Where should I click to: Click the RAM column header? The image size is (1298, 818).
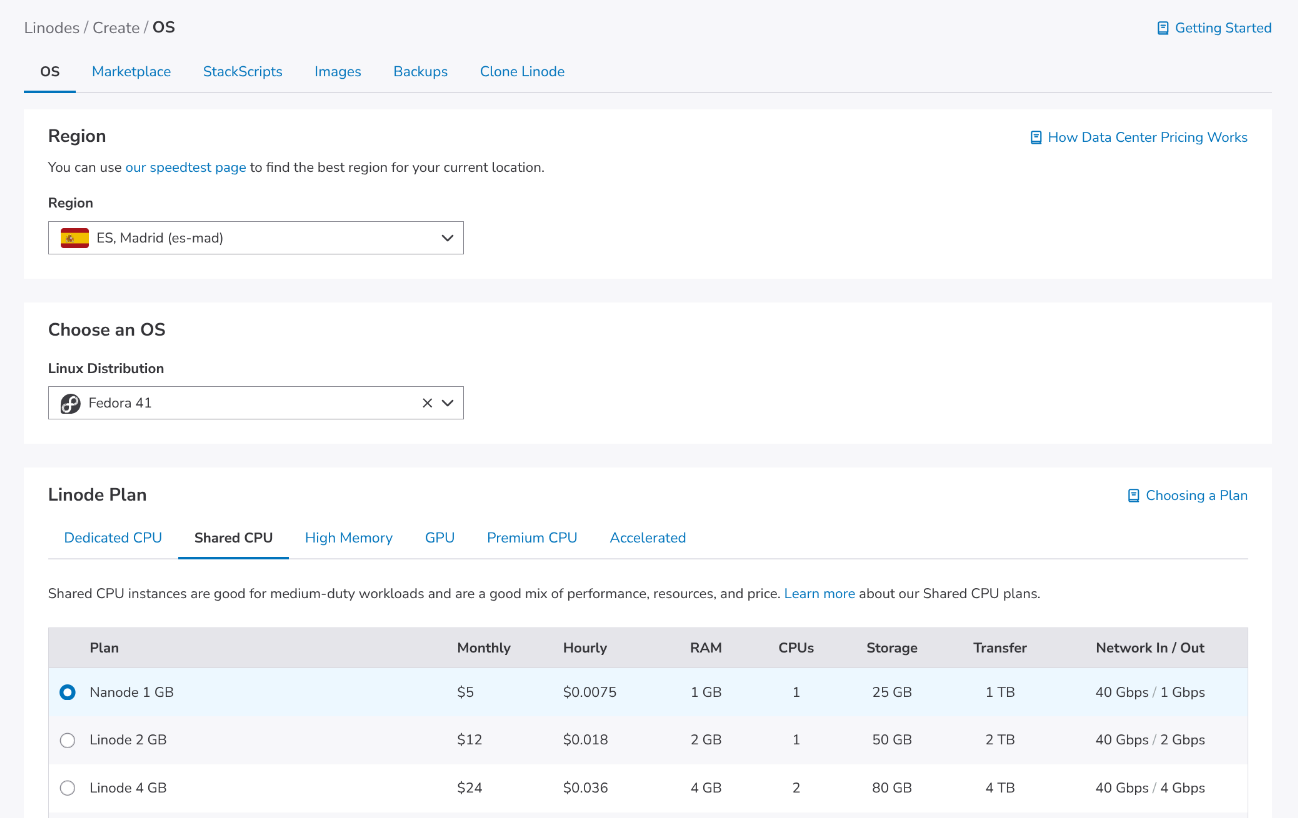pos(706,648)
